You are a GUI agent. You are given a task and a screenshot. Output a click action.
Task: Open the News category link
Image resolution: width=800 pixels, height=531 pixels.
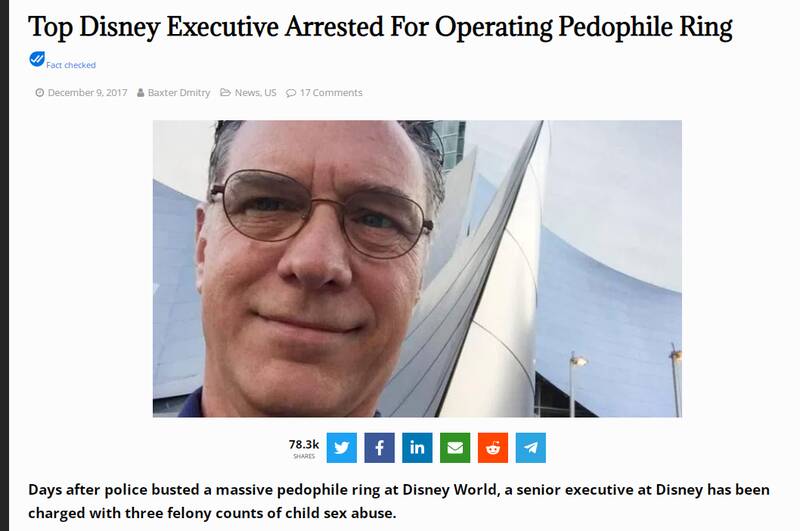(247, 92)
